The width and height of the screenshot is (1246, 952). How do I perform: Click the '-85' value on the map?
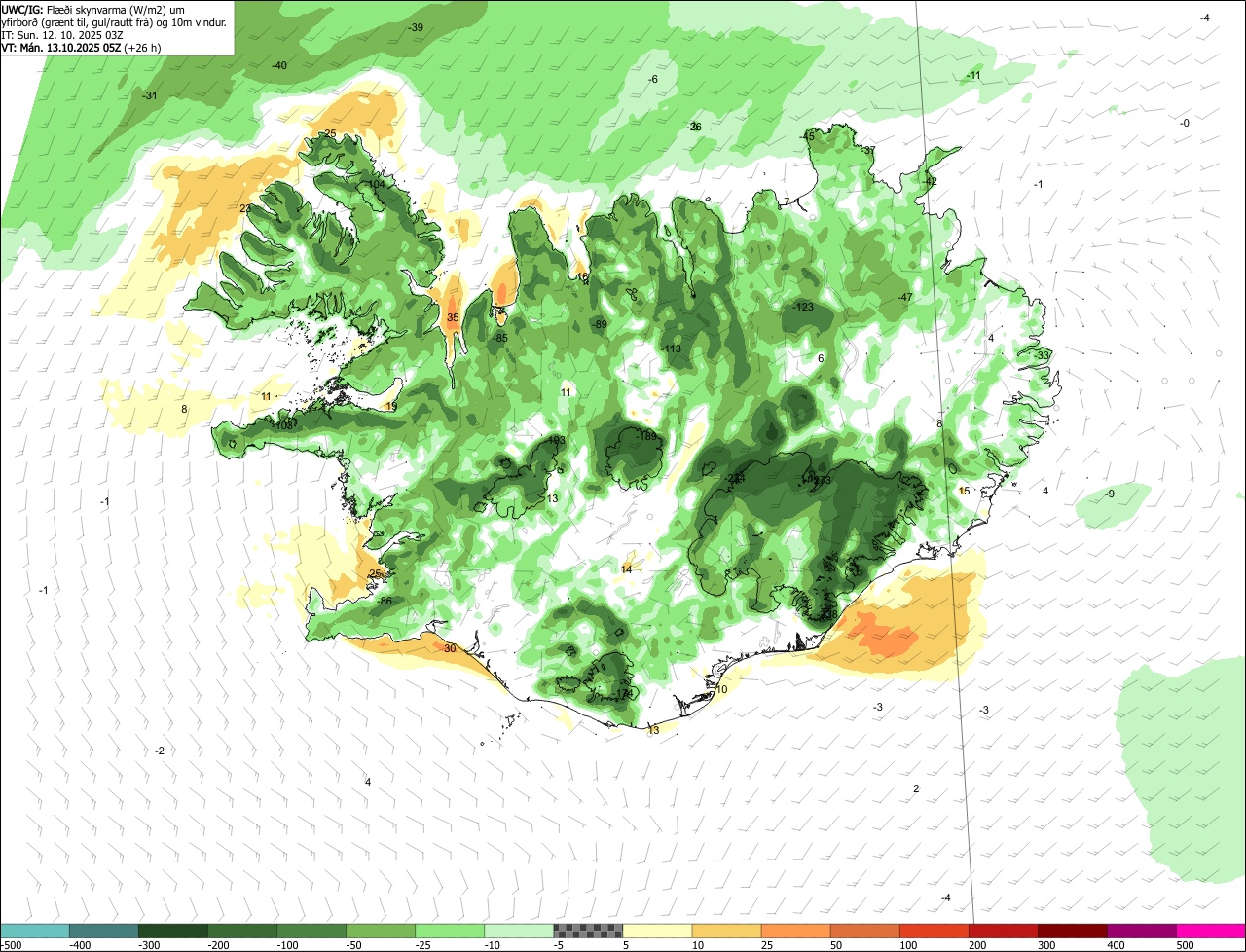[x=500, y=337]
